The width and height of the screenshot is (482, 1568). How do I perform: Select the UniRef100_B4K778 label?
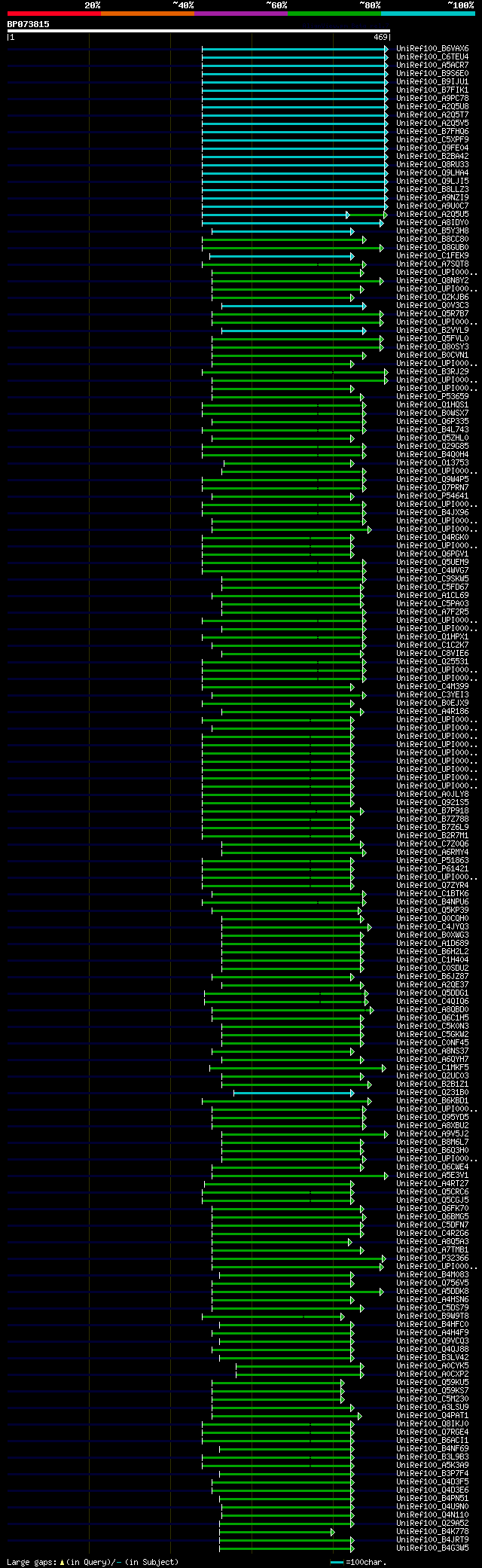432,1532
